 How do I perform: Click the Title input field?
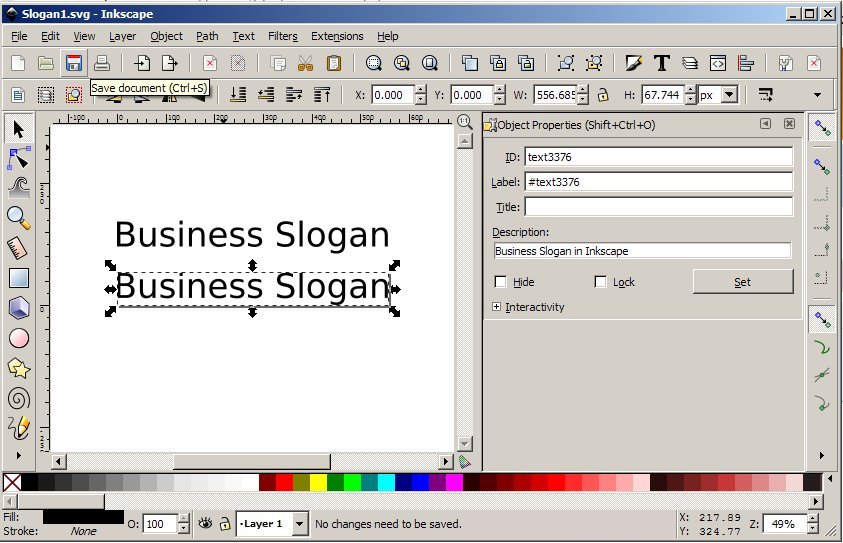(659, 206)
